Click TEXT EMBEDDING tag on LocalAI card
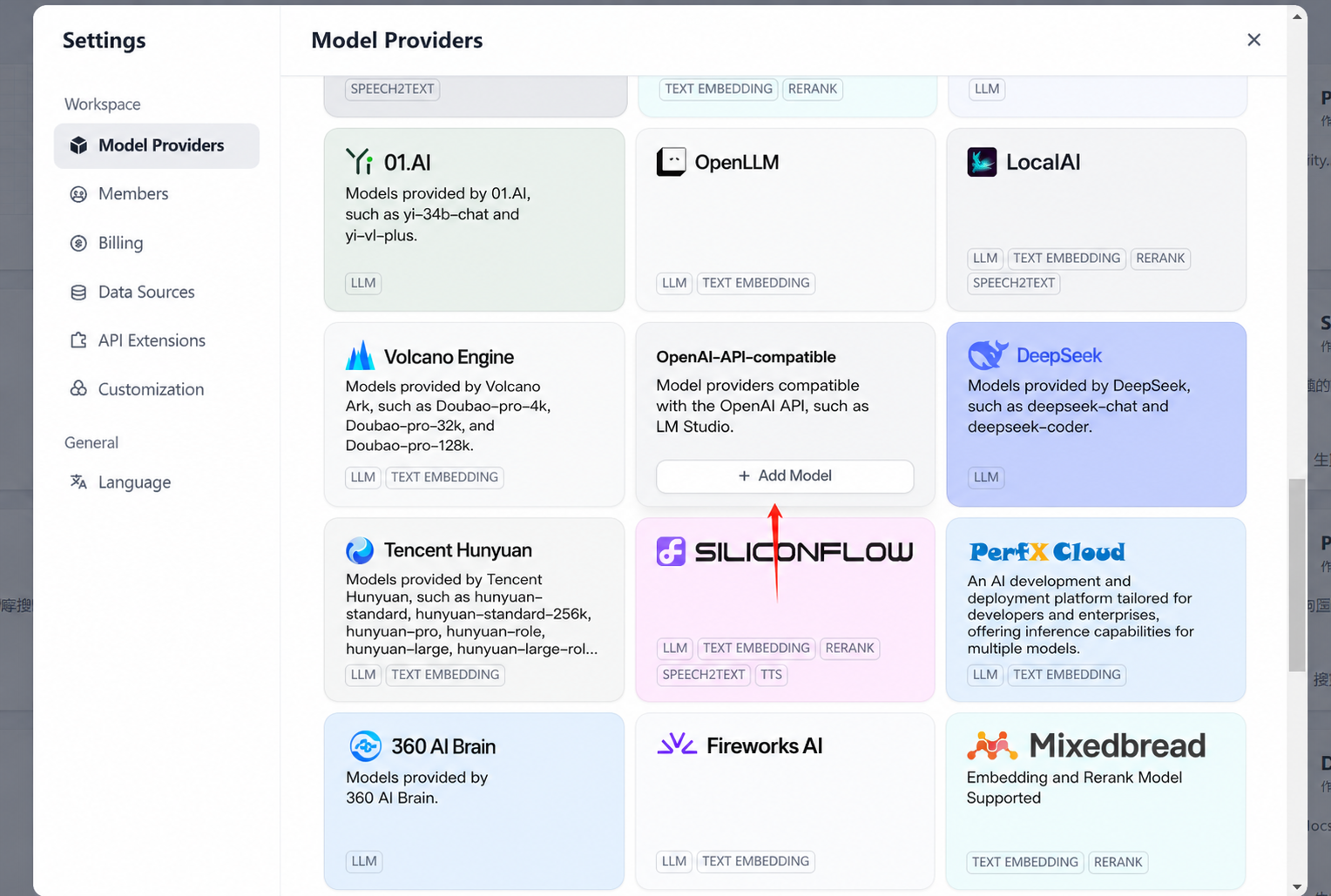The width and height of the screenshot is (1331, 896). (1067, 259)
